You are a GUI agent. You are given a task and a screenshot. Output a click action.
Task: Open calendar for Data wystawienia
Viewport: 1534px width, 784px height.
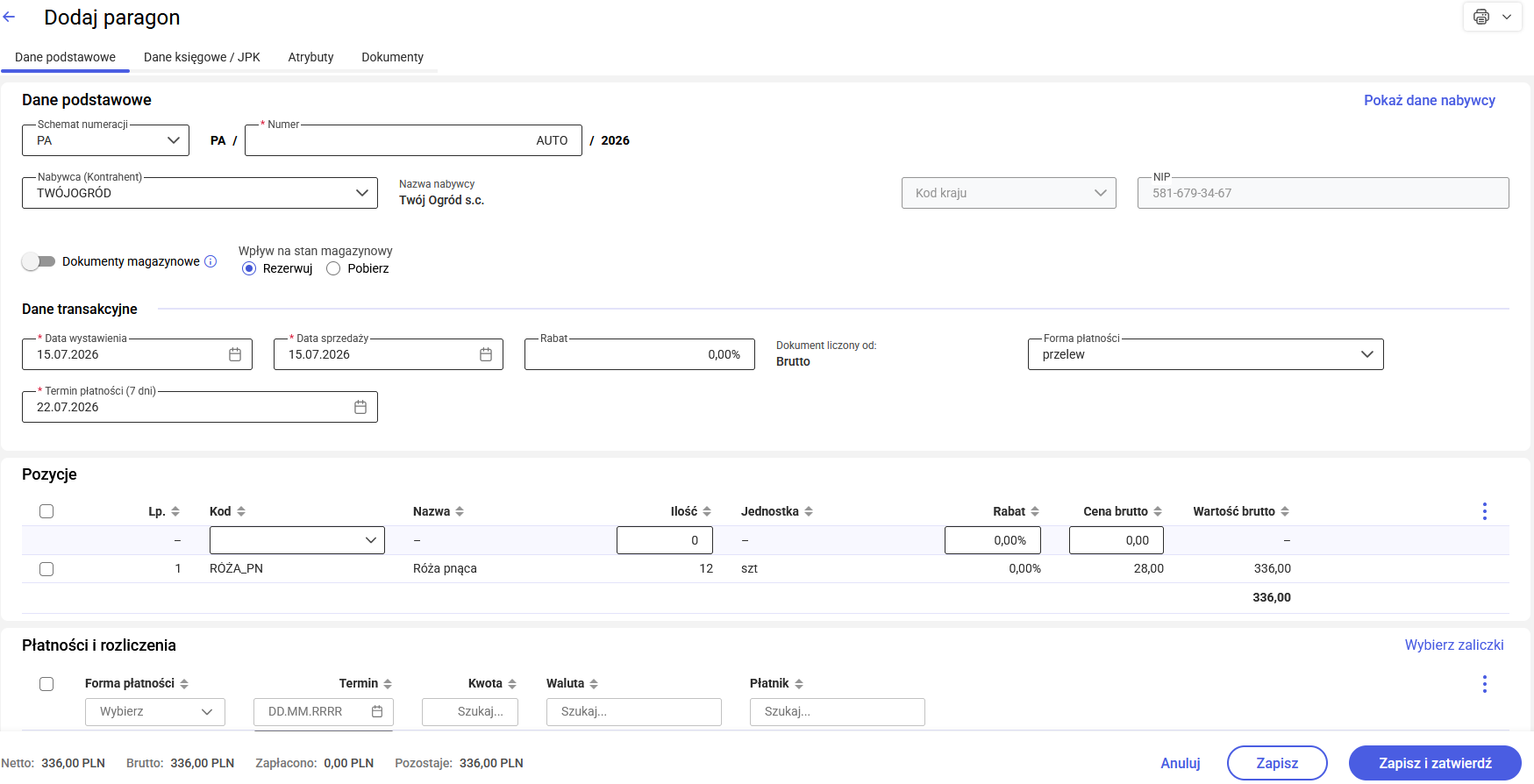[235, 354]
